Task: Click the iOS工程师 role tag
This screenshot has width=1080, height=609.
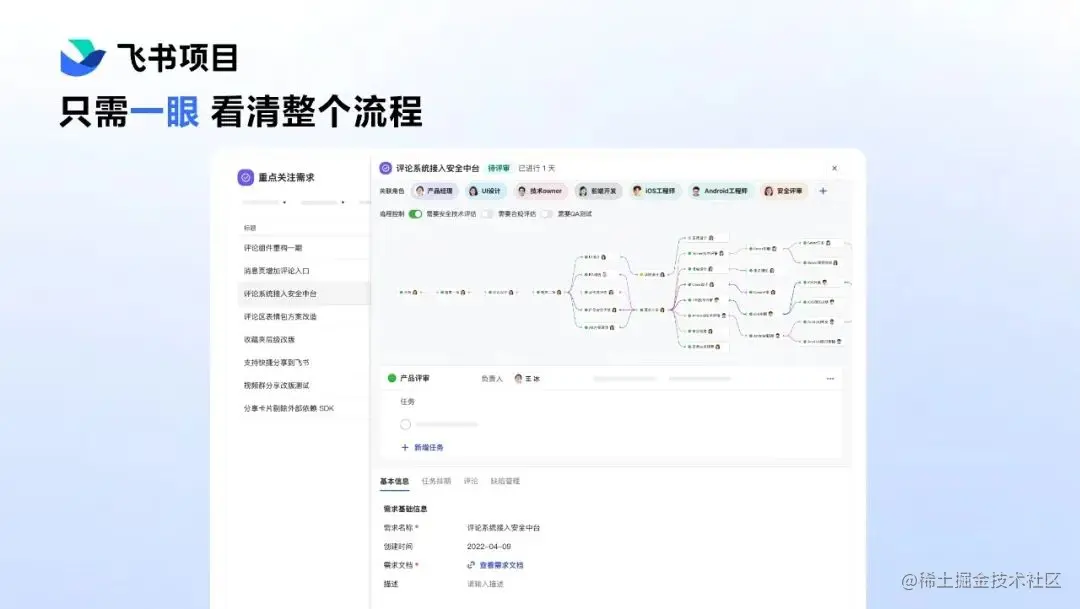Action: tap(657, 190)
